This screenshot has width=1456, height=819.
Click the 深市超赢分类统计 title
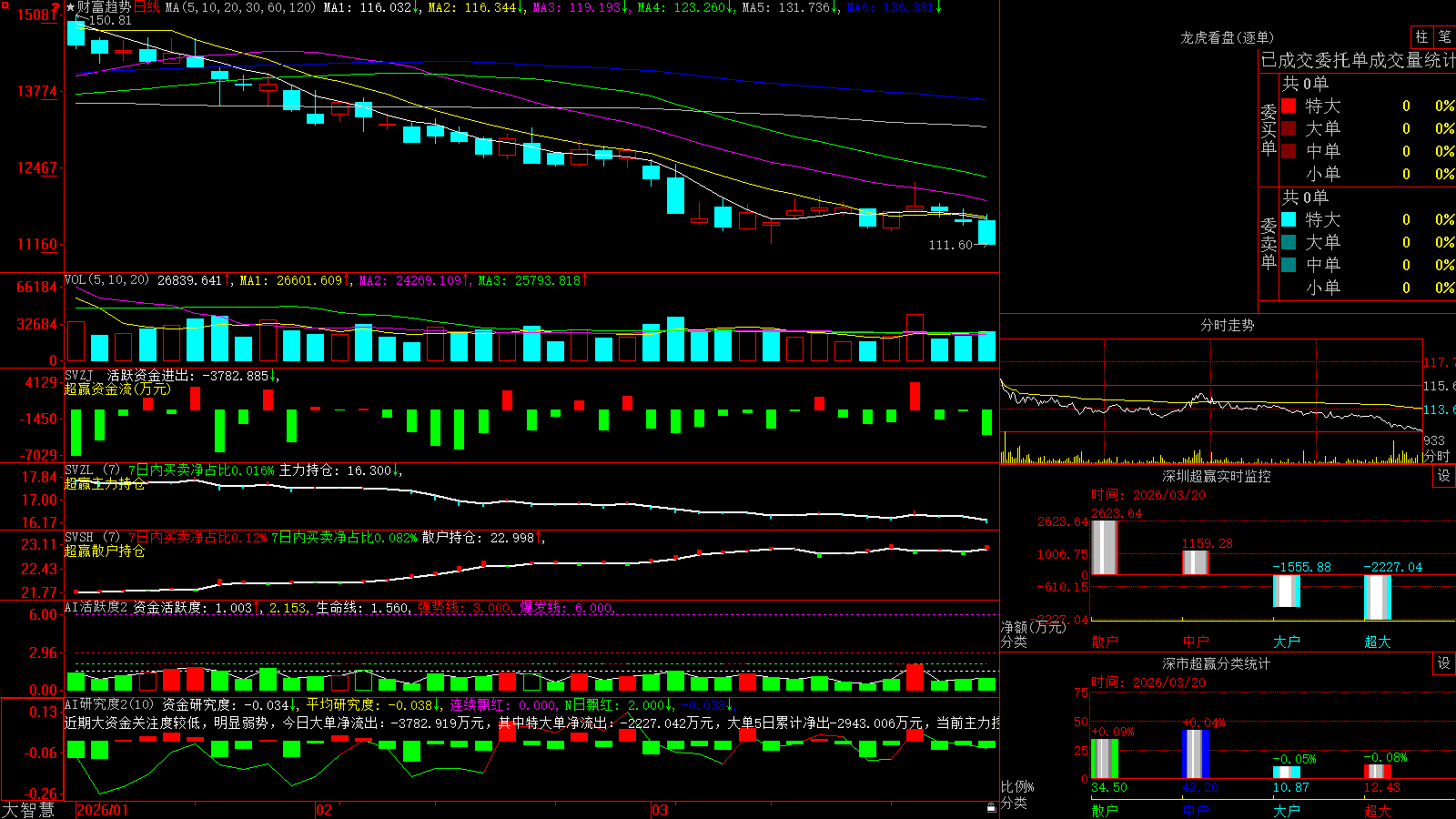(x=1217, y=663)
